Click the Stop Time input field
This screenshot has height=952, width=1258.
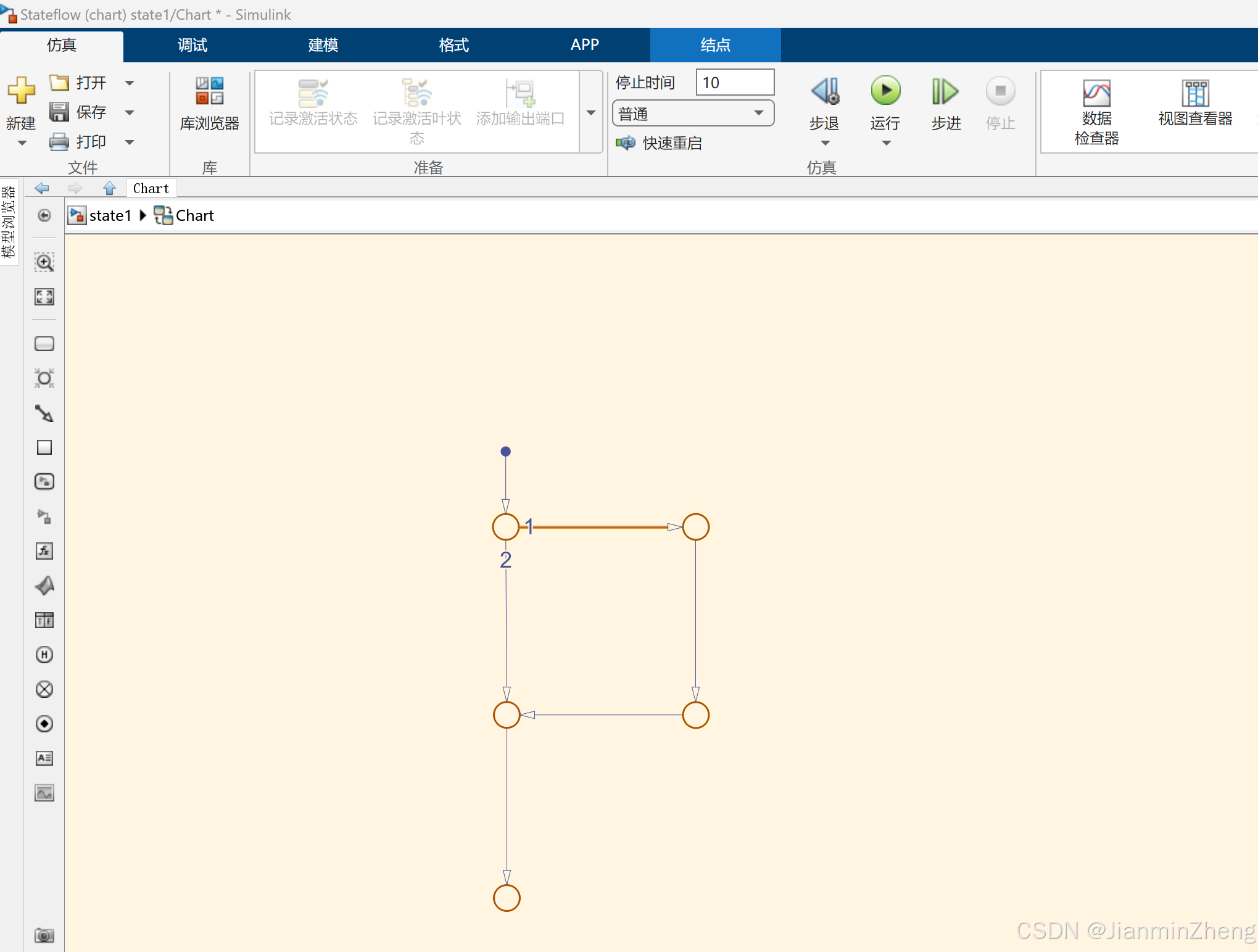click(x=734, y=83)
